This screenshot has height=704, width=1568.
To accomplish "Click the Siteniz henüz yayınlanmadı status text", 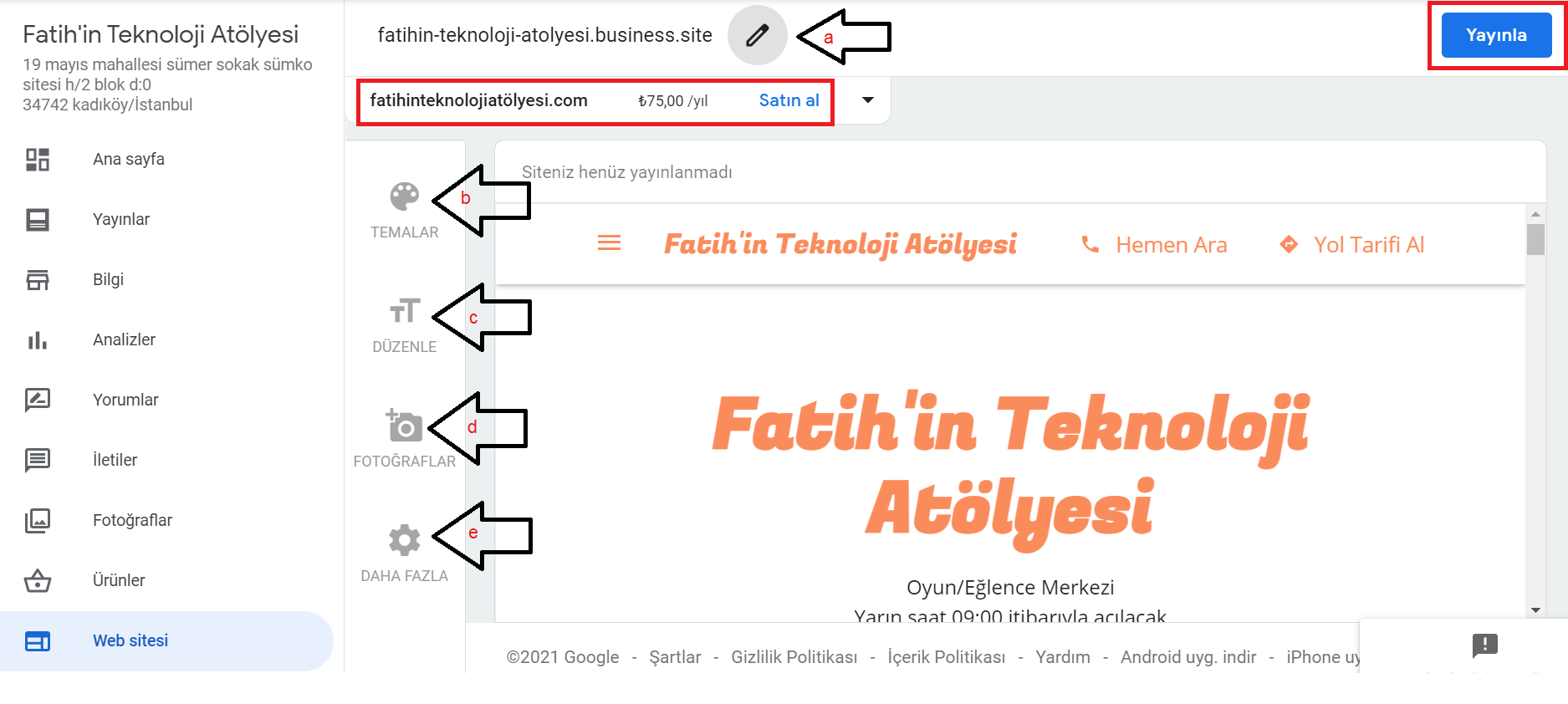I will pos(627,172).
